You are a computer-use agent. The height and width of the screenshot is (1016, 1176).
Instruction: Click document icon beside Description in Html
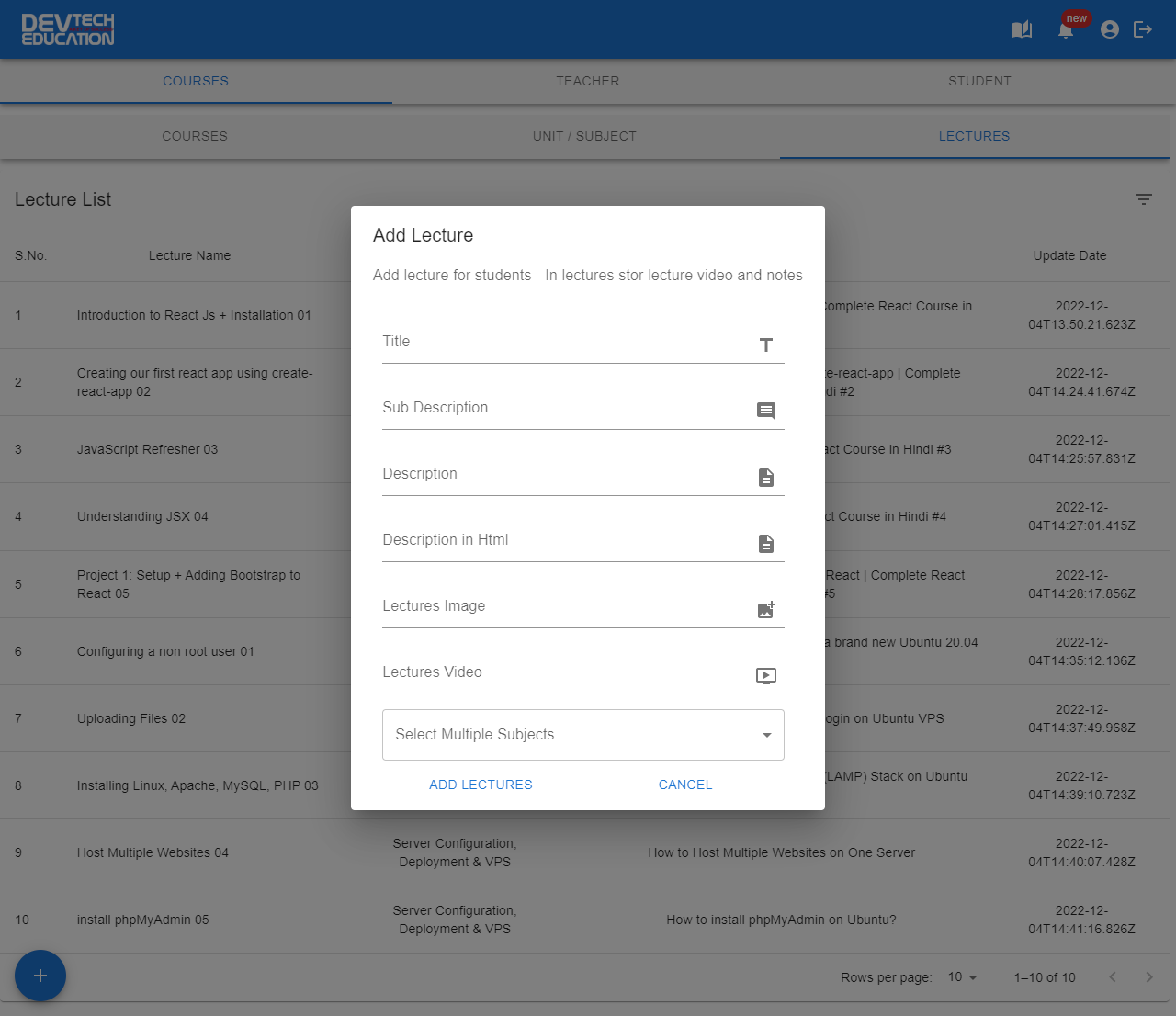pyautogui.click(x=766, y=543)
